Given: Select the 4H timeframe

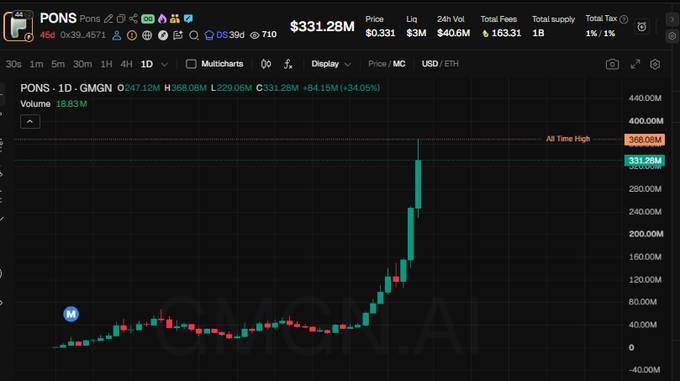Looking at the screenshot, I should 126,64.
